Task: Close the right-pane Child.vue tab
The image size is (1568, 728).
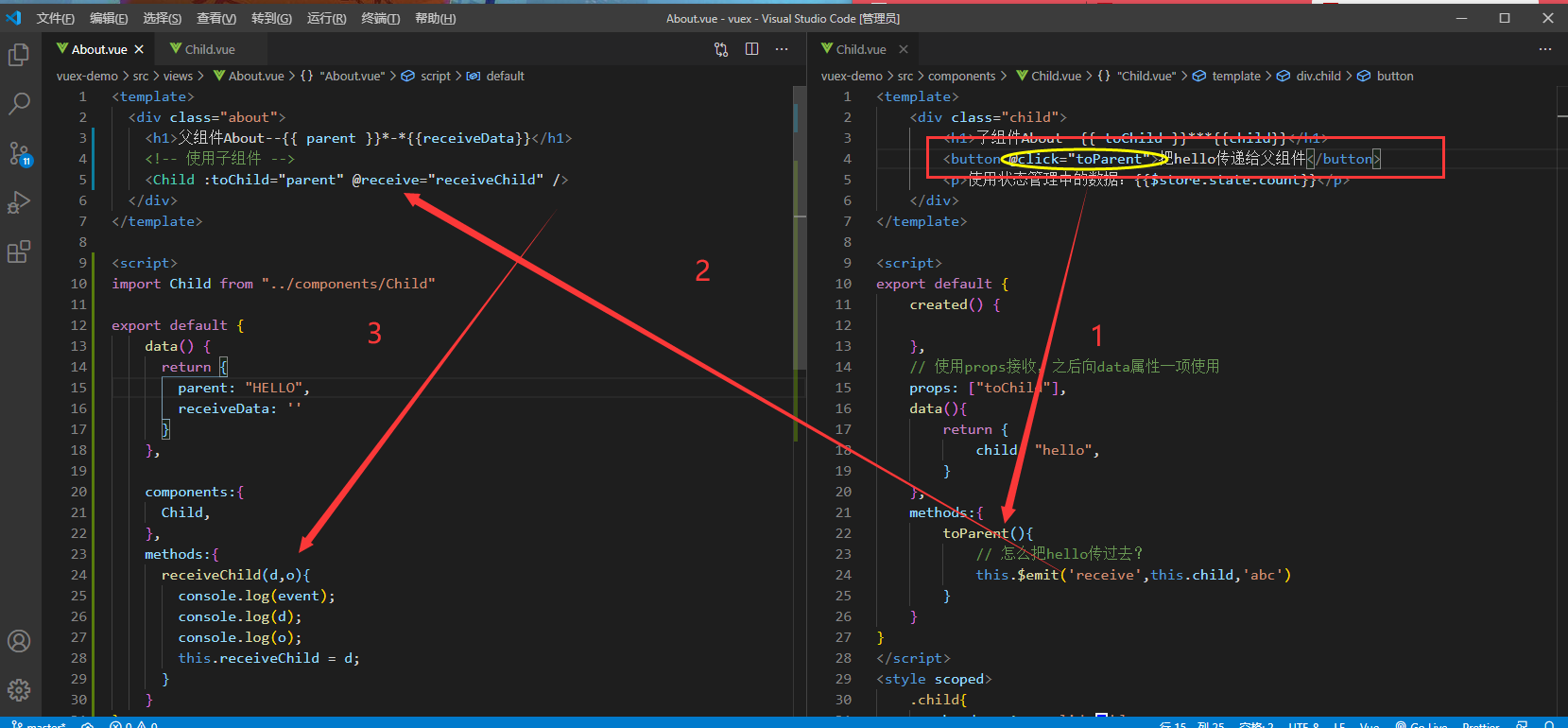Action: pos(904,49)
